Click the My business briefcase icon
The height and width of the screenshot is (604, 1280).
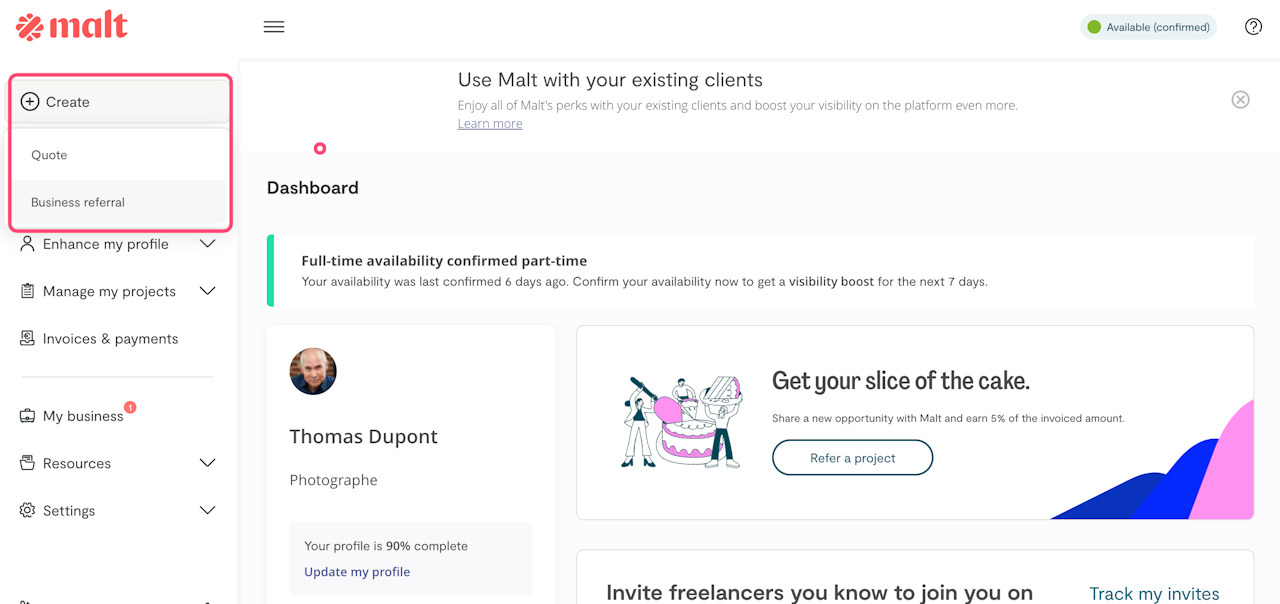coord(27,416)
